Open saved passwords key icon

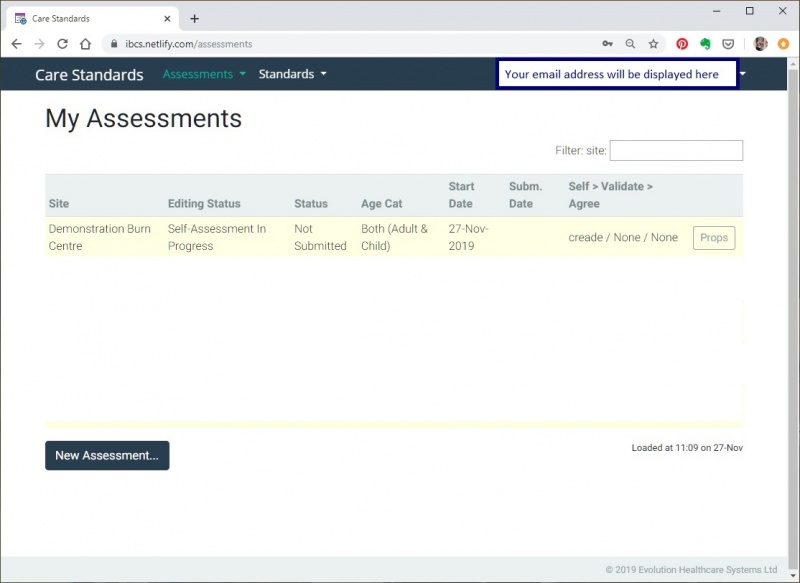[x=607, y=44]
